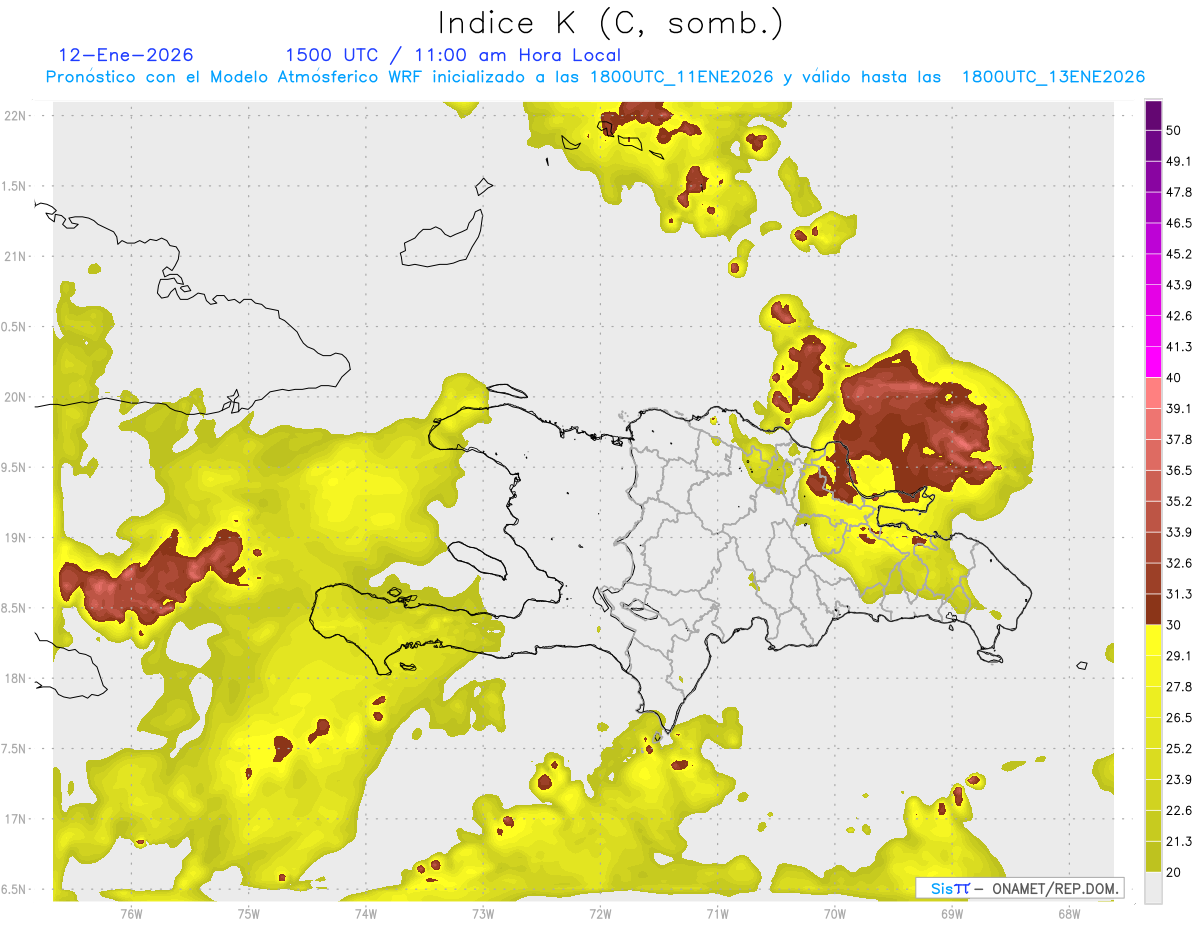Click the '75W' longitude label
Screen dimensions: 1200x927
tap(249, 914)
